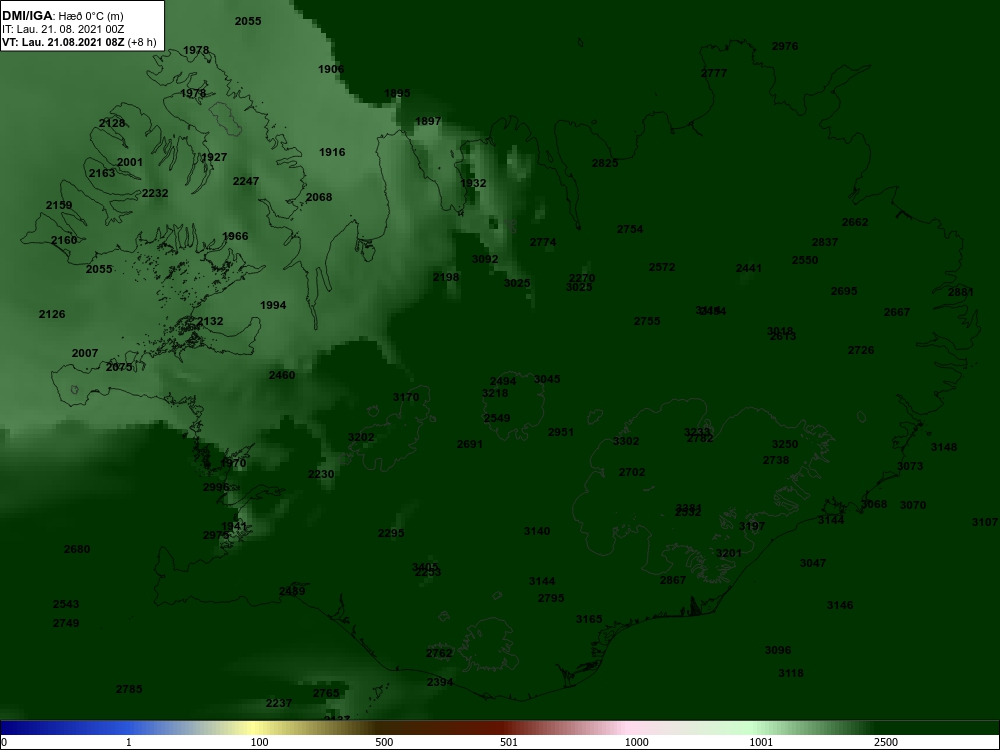1000x750 pixels.
Task: Select the map value 2774
Action: coord(543,242)
